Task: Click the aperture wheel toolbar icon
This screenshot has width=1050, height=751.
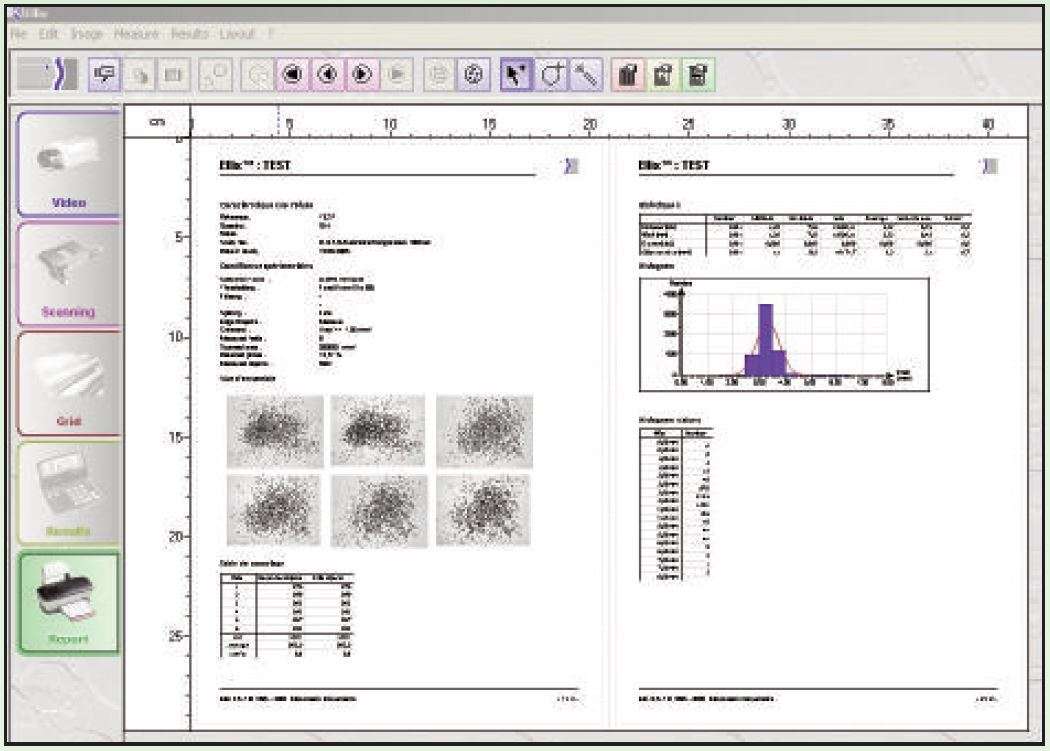Action: click(474, 74)
